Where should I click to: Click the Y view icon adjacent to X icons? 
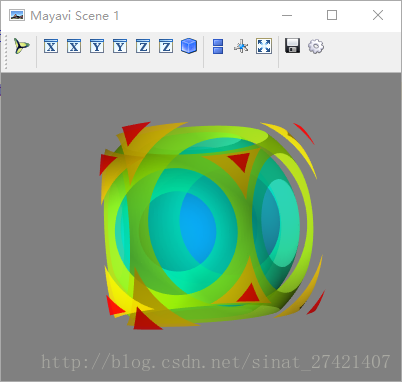97,46
